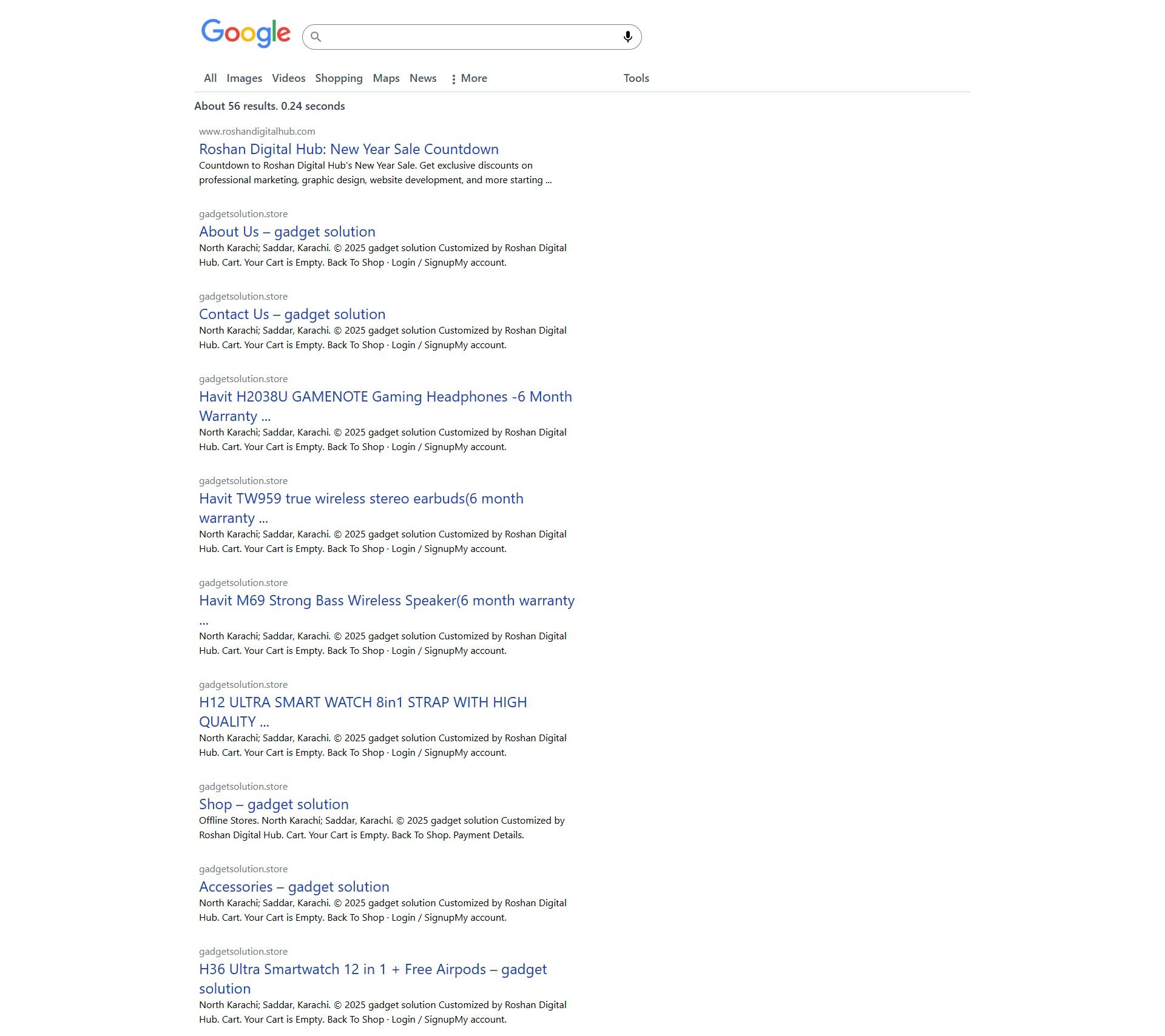The image size is (1165, 1036).
Task: Click the microphone voice search icon
Action: 627,37
